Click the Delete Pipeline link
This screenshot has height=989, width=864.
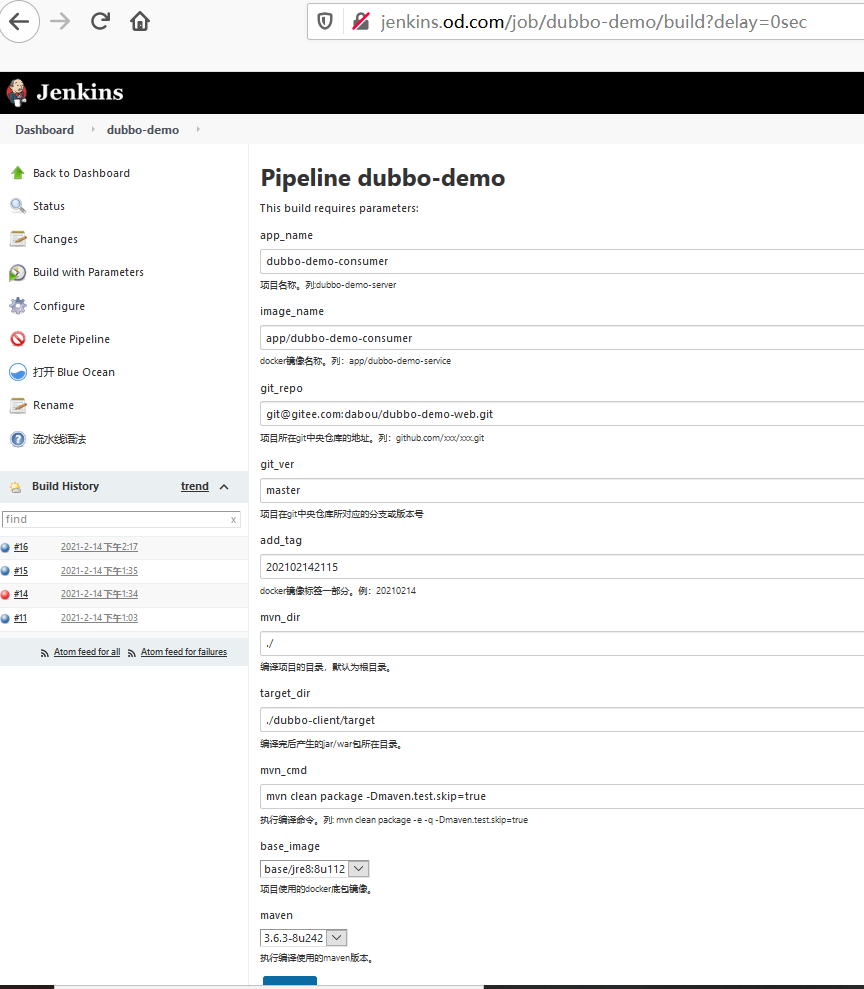pos(71,339)
